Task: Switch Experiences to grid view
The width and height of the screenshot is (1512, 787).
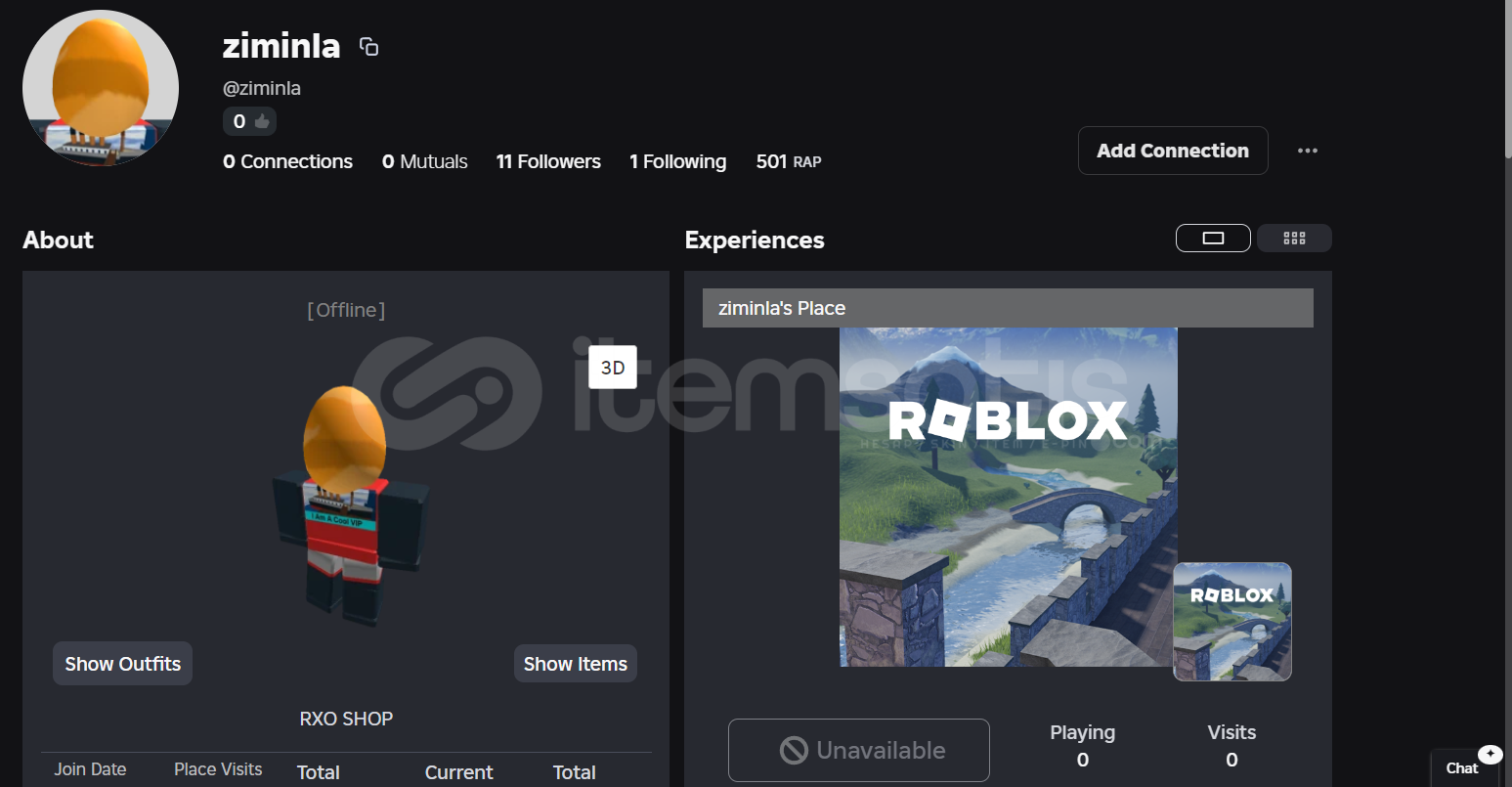Action: click(x=1294, y=238)
